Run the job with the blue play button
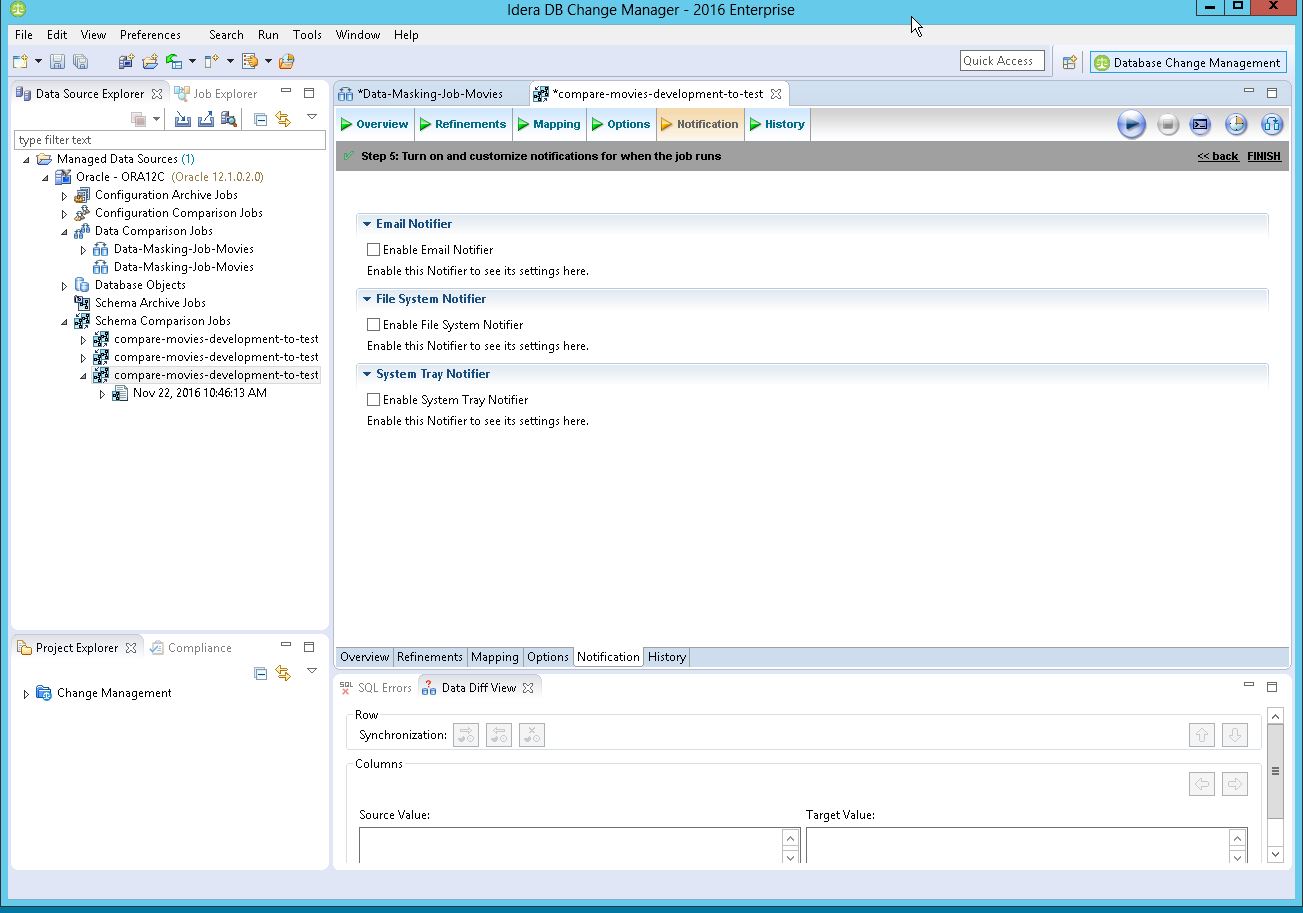Viewport: 1303px width, 913px height. click(1131, 125)
